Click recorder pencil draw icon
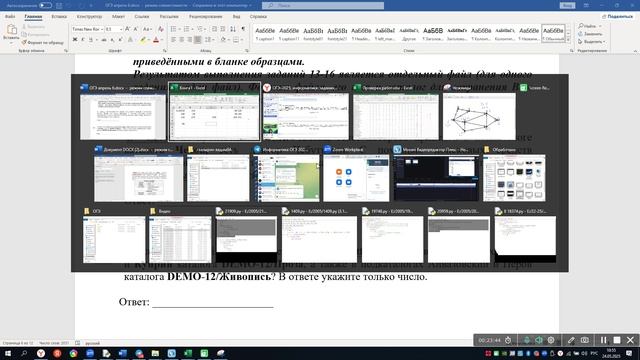 point(571,340)
